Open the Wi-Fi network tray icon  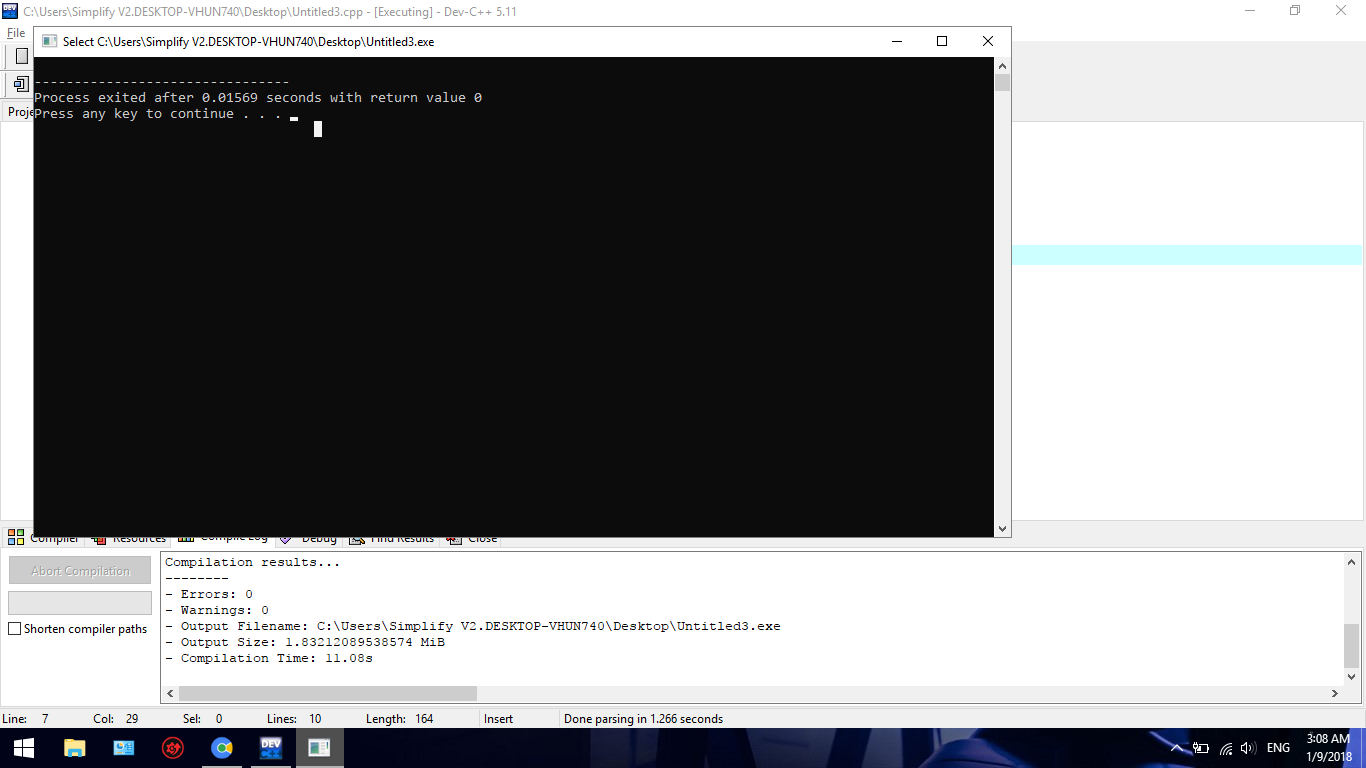point(1226,748)
